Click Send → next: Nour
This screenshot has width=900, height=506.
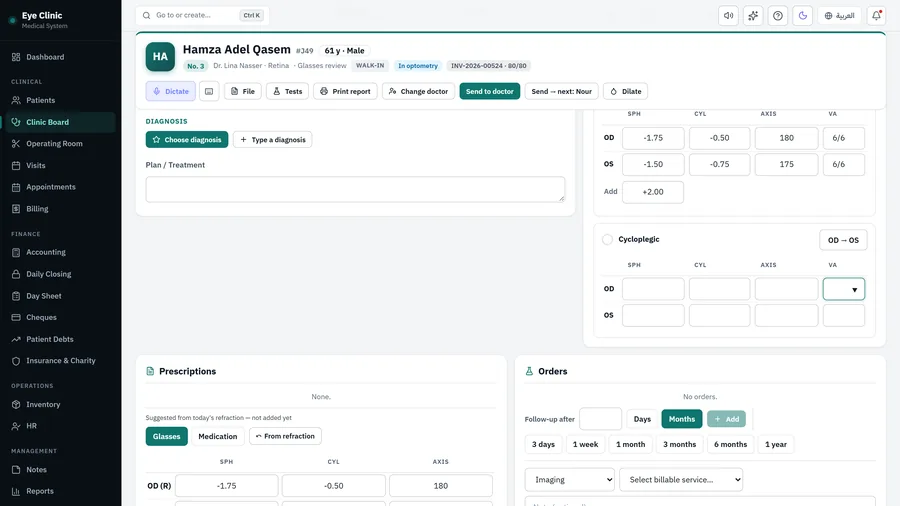561,91
